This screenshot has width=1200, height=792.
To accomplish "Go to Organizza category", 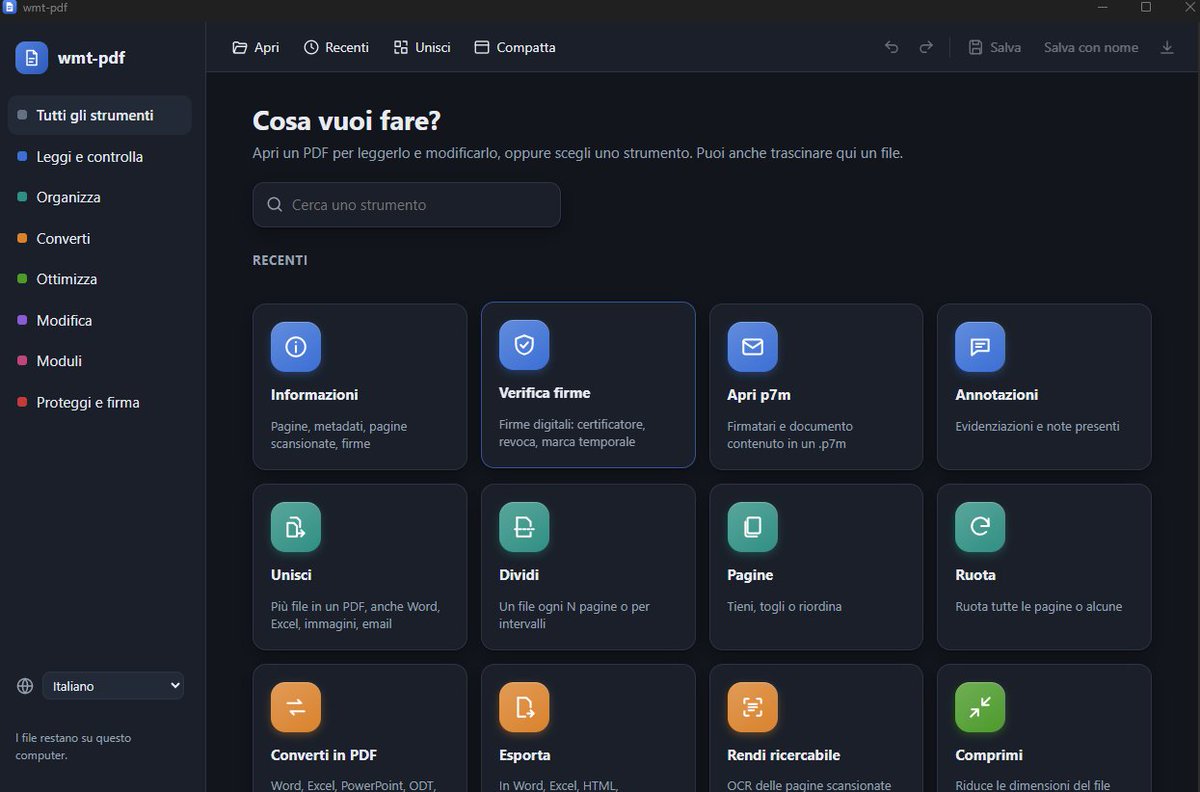I will coord(99,197).
